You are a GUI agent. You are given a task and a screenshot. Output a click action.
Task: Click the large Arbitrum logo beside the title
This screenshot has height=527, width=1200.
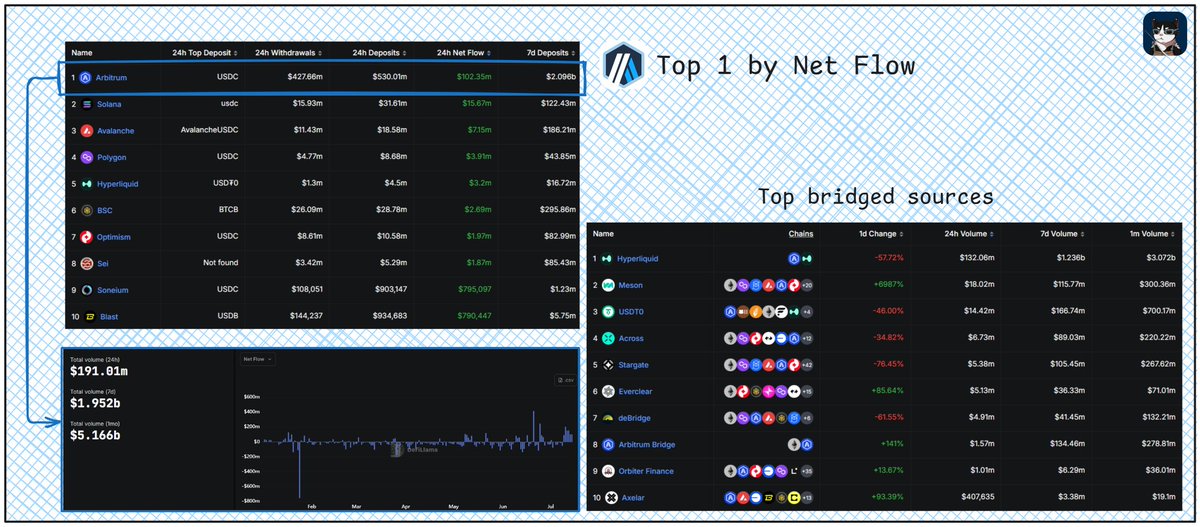coord(623,67)
